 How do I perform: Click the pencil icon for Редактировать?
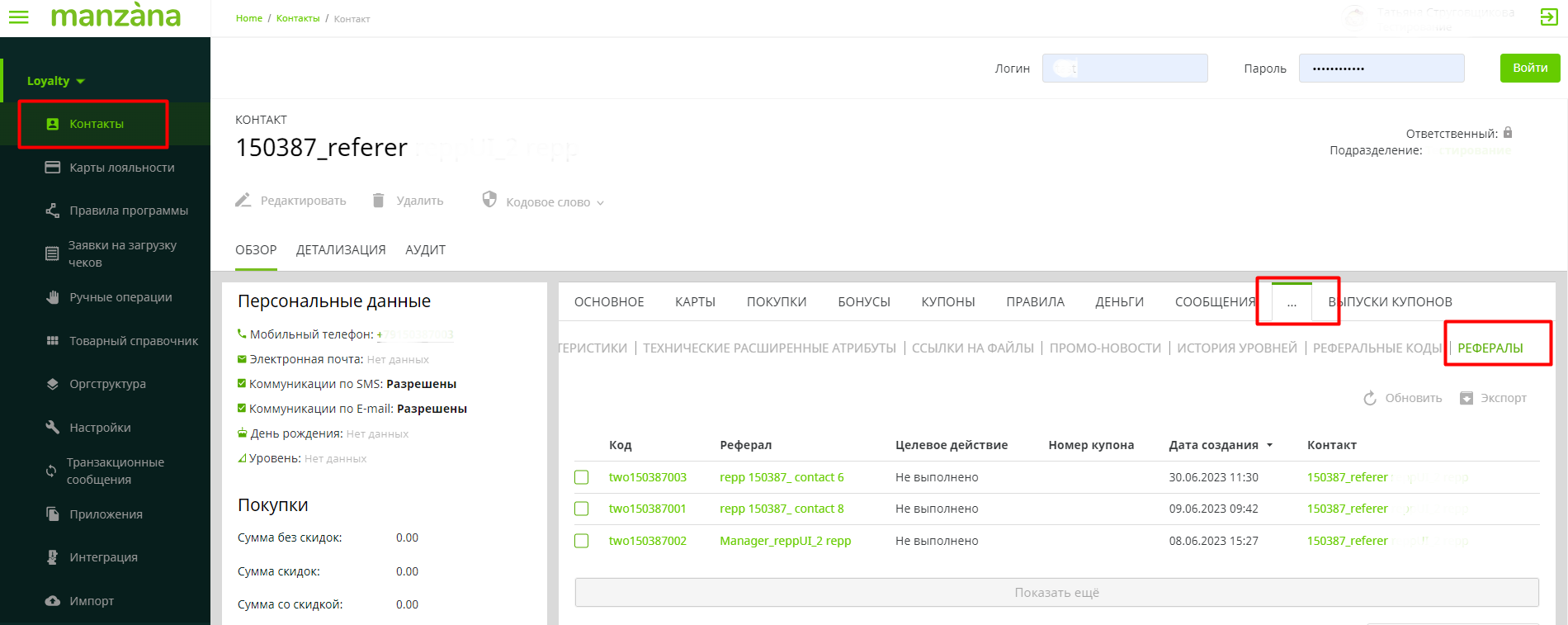(x=243, y=201)
